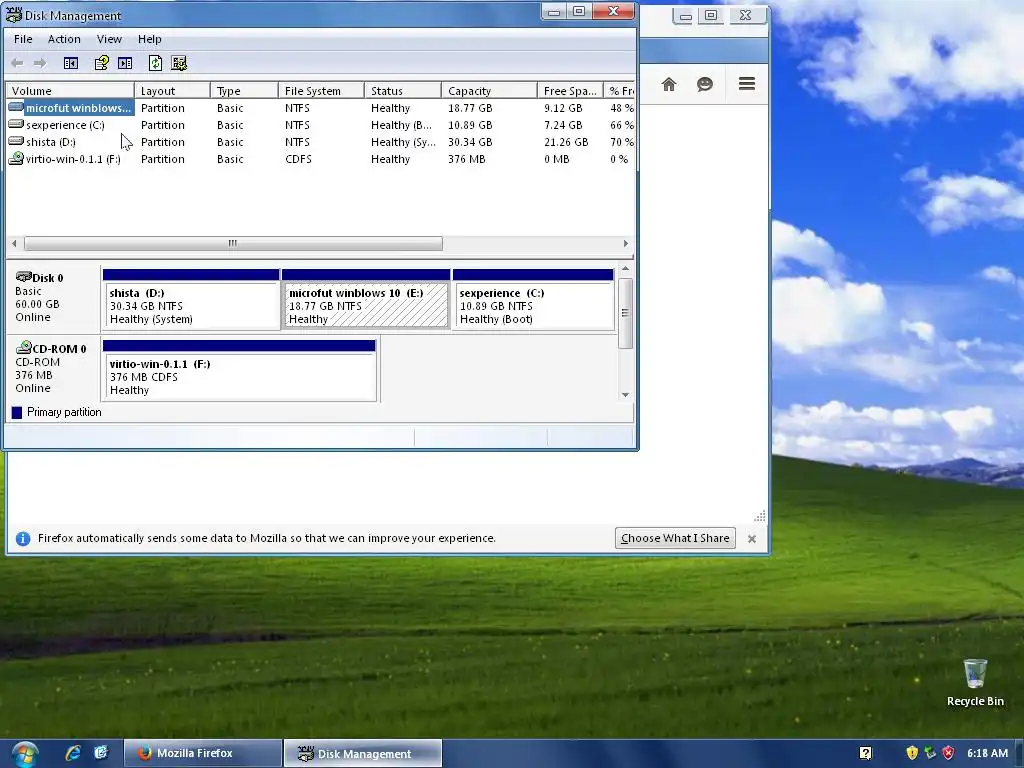Screen dimensions: 1024x768
Task: Click the CD-ROM 0 disc icon
Action: tap(24, 347)
